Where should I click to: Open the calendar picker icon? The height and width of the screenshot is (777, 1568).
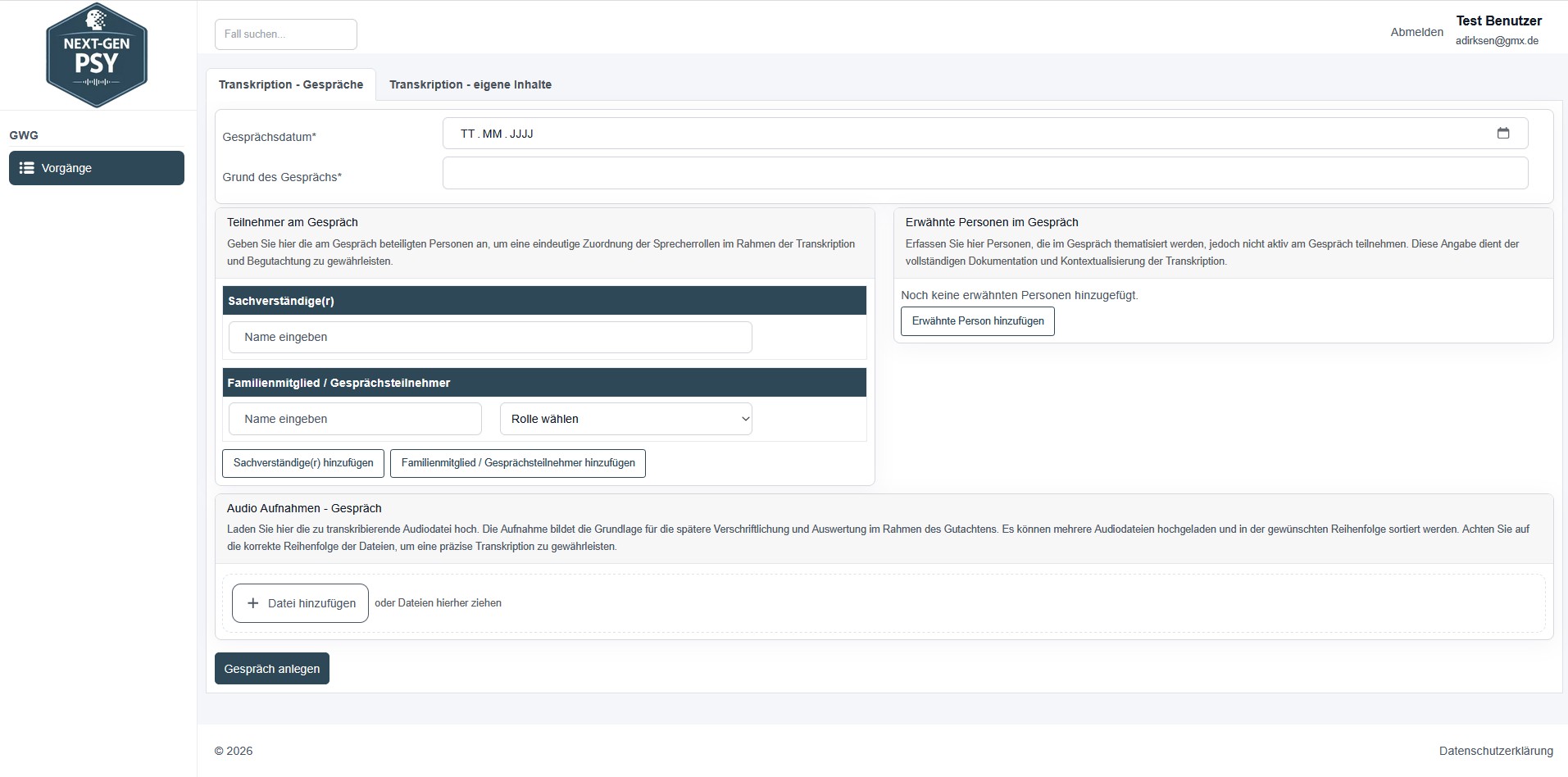(1502, 134)
